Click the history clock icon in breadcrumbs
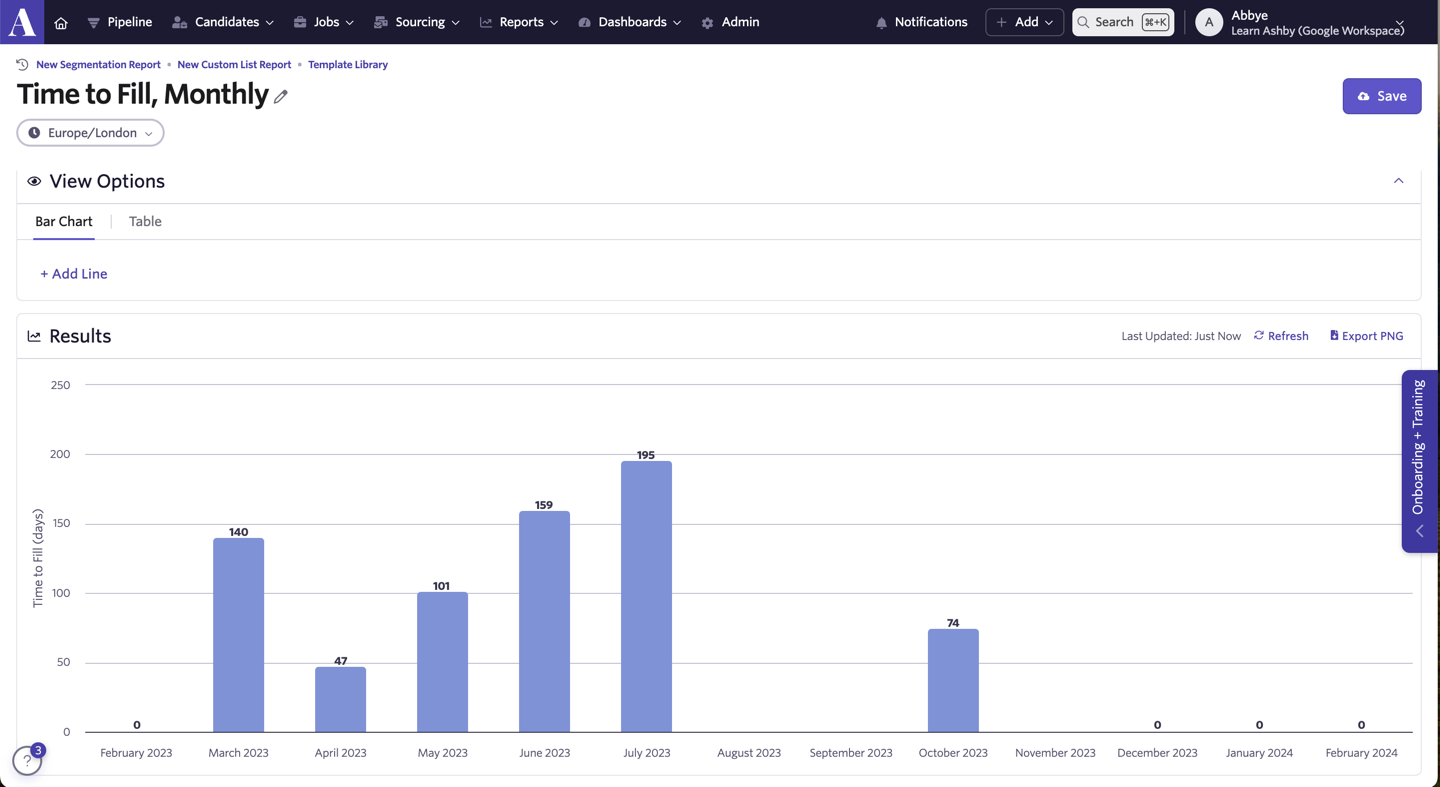The height and width of the screenshot is (787, 1440). pyautogui.click(x=22, y=64)
